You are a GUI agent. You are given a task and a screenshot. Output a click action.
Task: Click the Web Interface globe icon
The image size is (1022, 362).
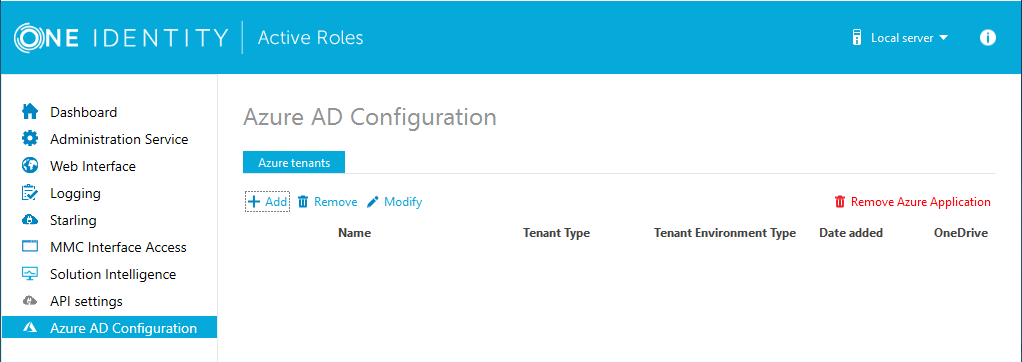coord(30,166)
